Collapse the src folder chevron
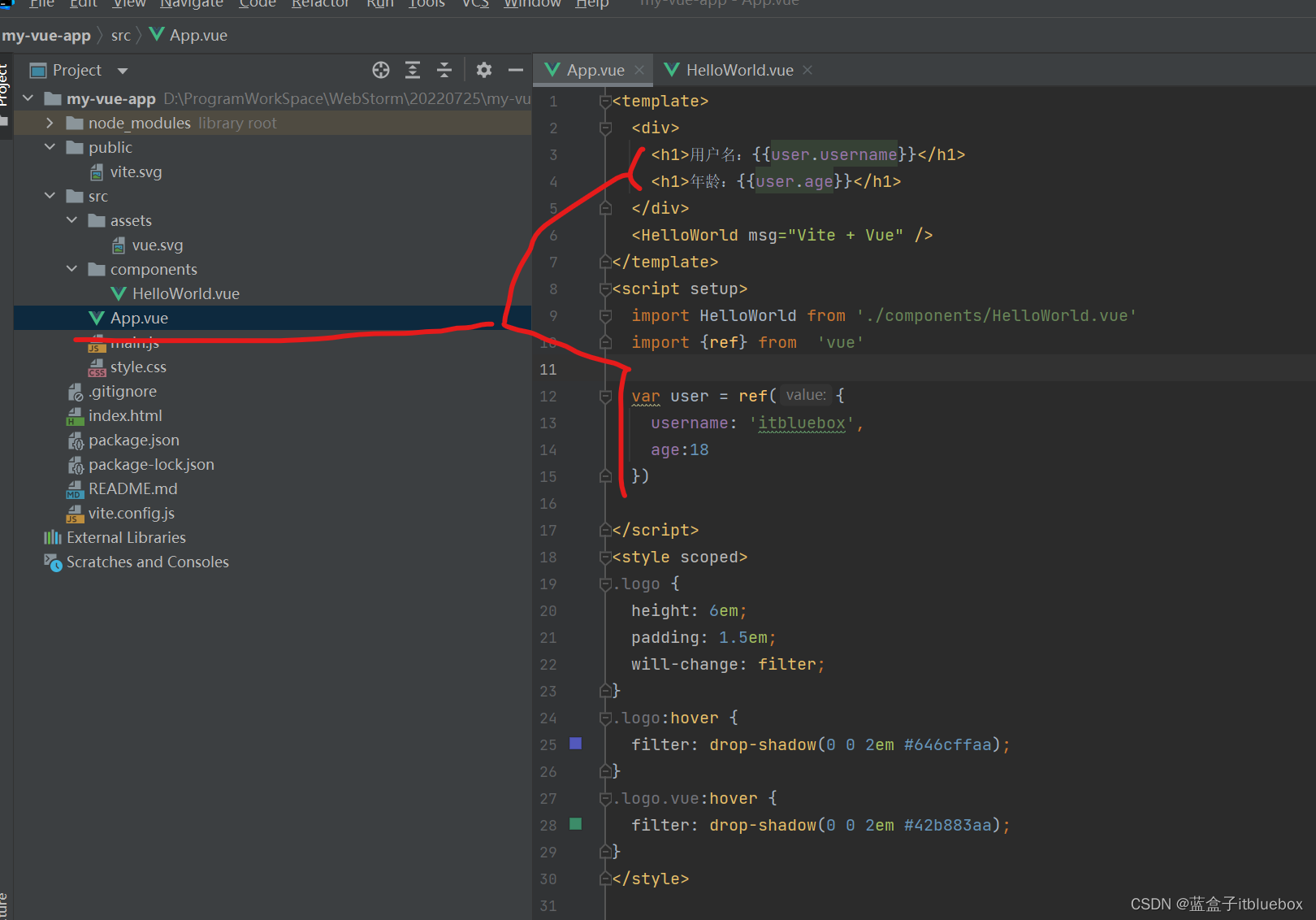 50,196
